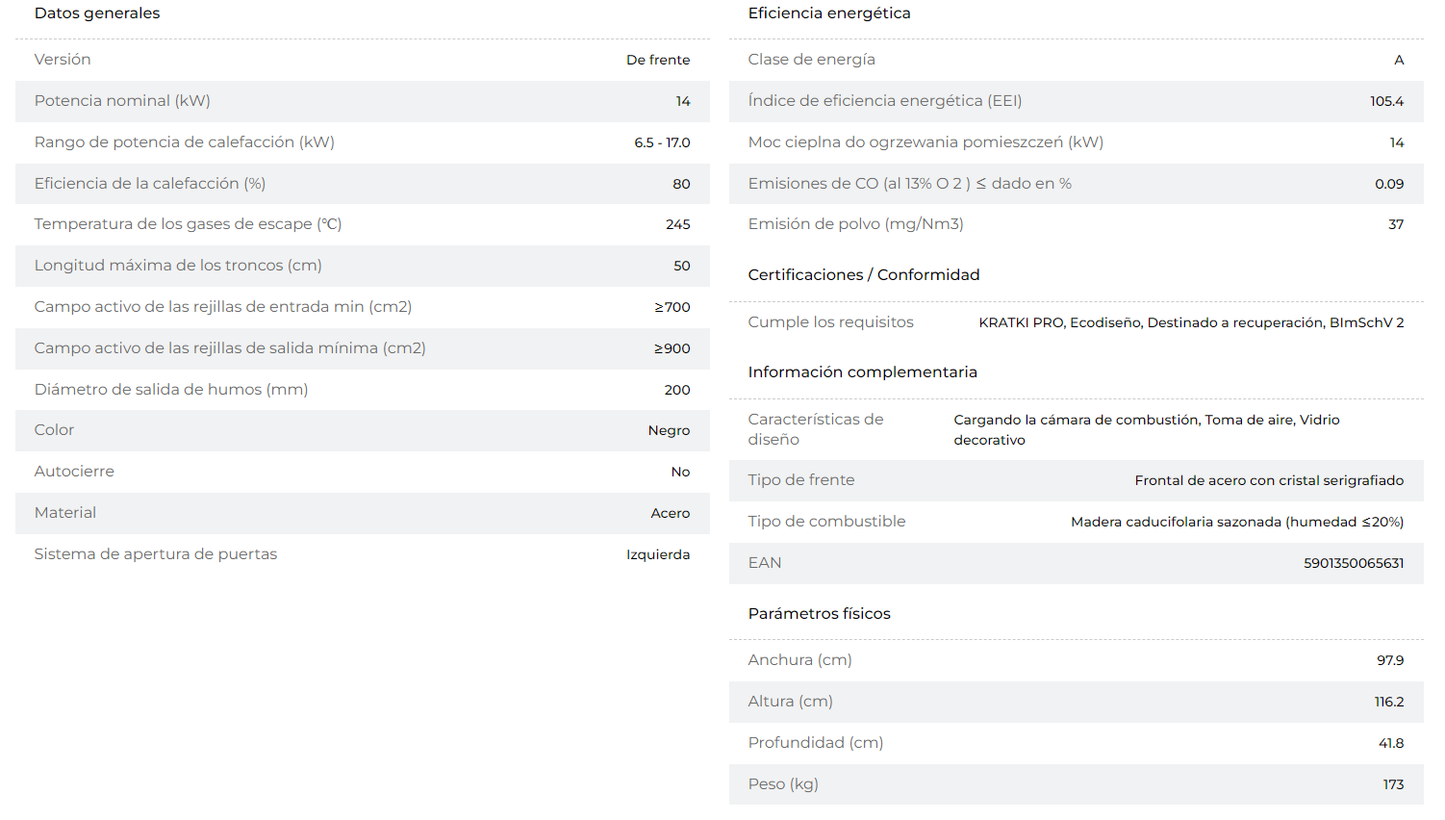Click the Diámetro de salida de humos row
The image size is (1445, 820).
coord(363,389)
